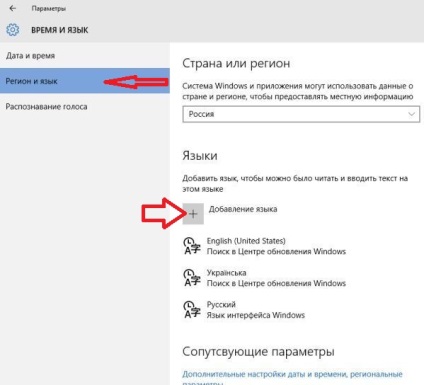
Task: Open additional date and time settings link
Action: coord(292,379)
